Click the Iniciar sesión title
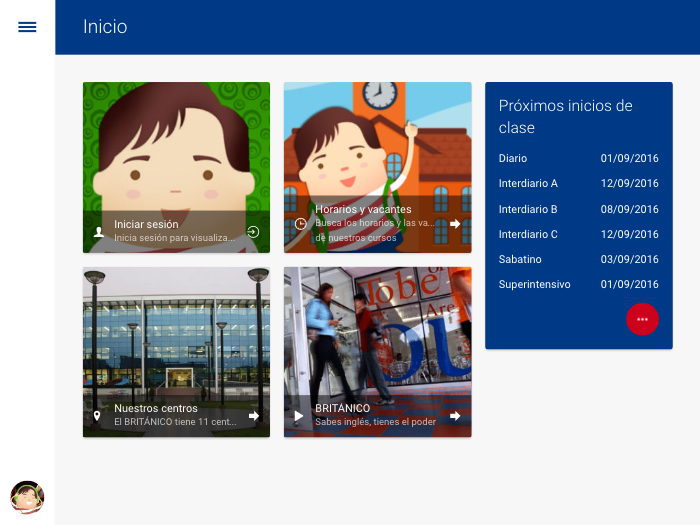This screenshot has height=525, width=700. (146, 224)
